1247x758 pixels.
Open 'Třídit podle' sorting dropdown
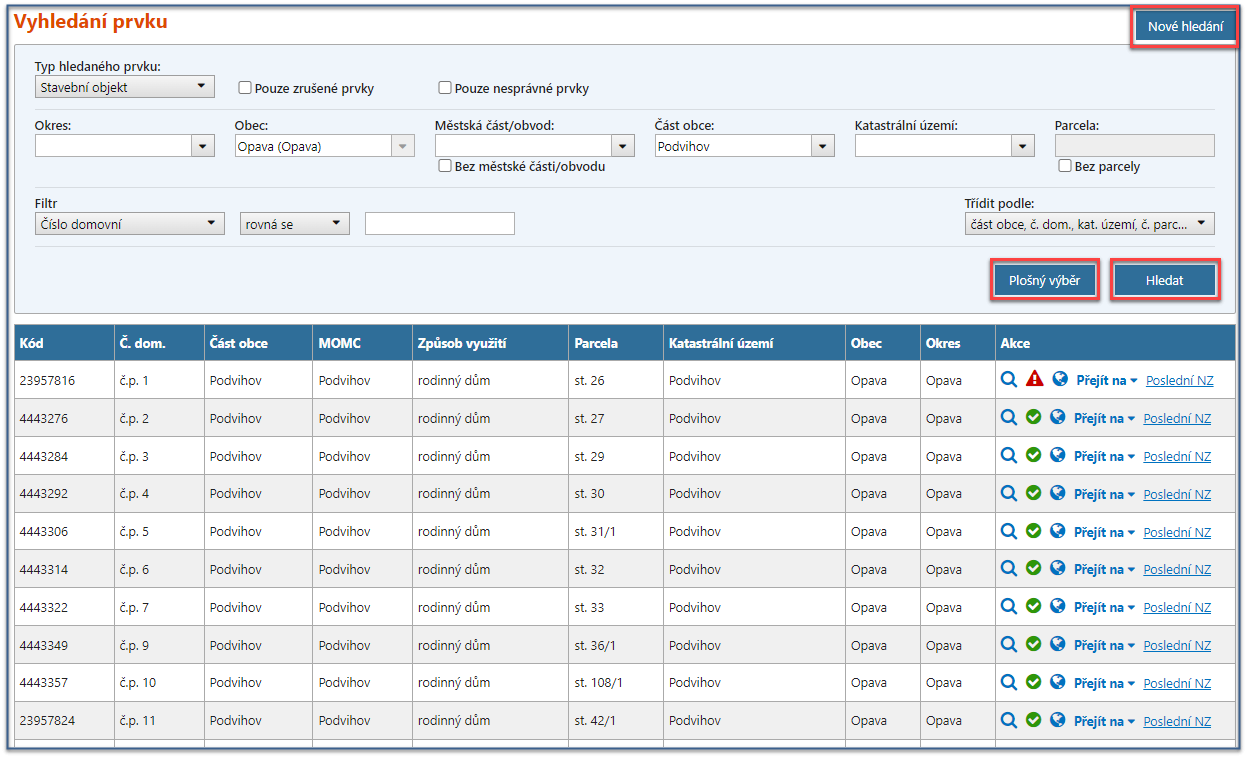click(x=1089, y=224)
